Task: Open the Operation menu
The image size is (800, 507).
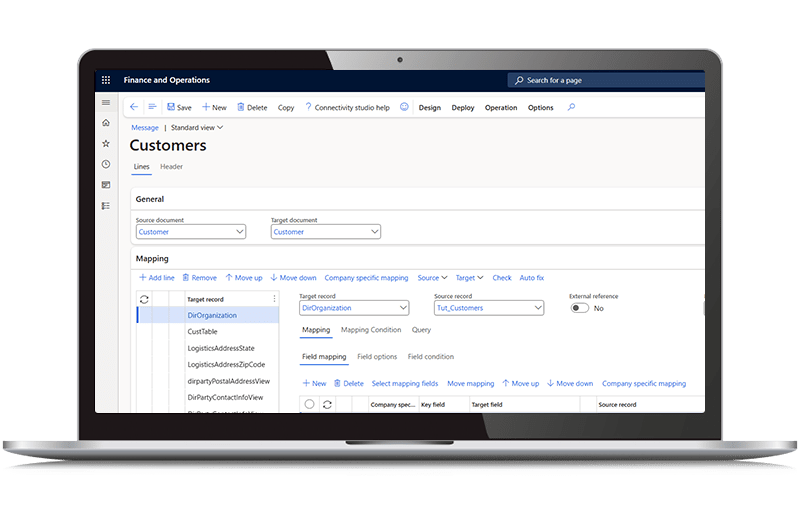Action: [x=501, y=108]
